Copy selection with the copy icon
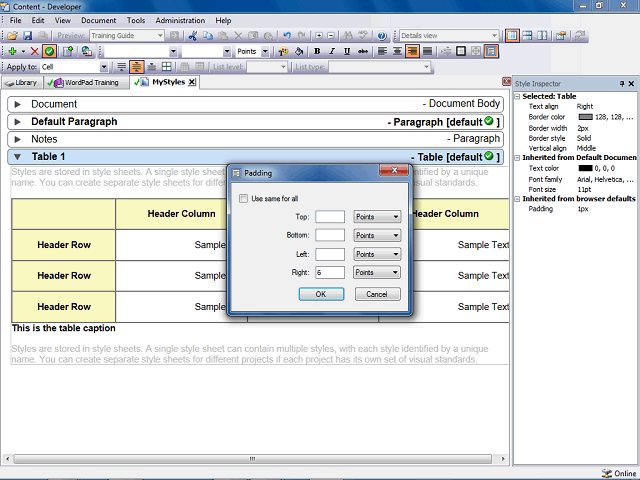 pos(208,36)
